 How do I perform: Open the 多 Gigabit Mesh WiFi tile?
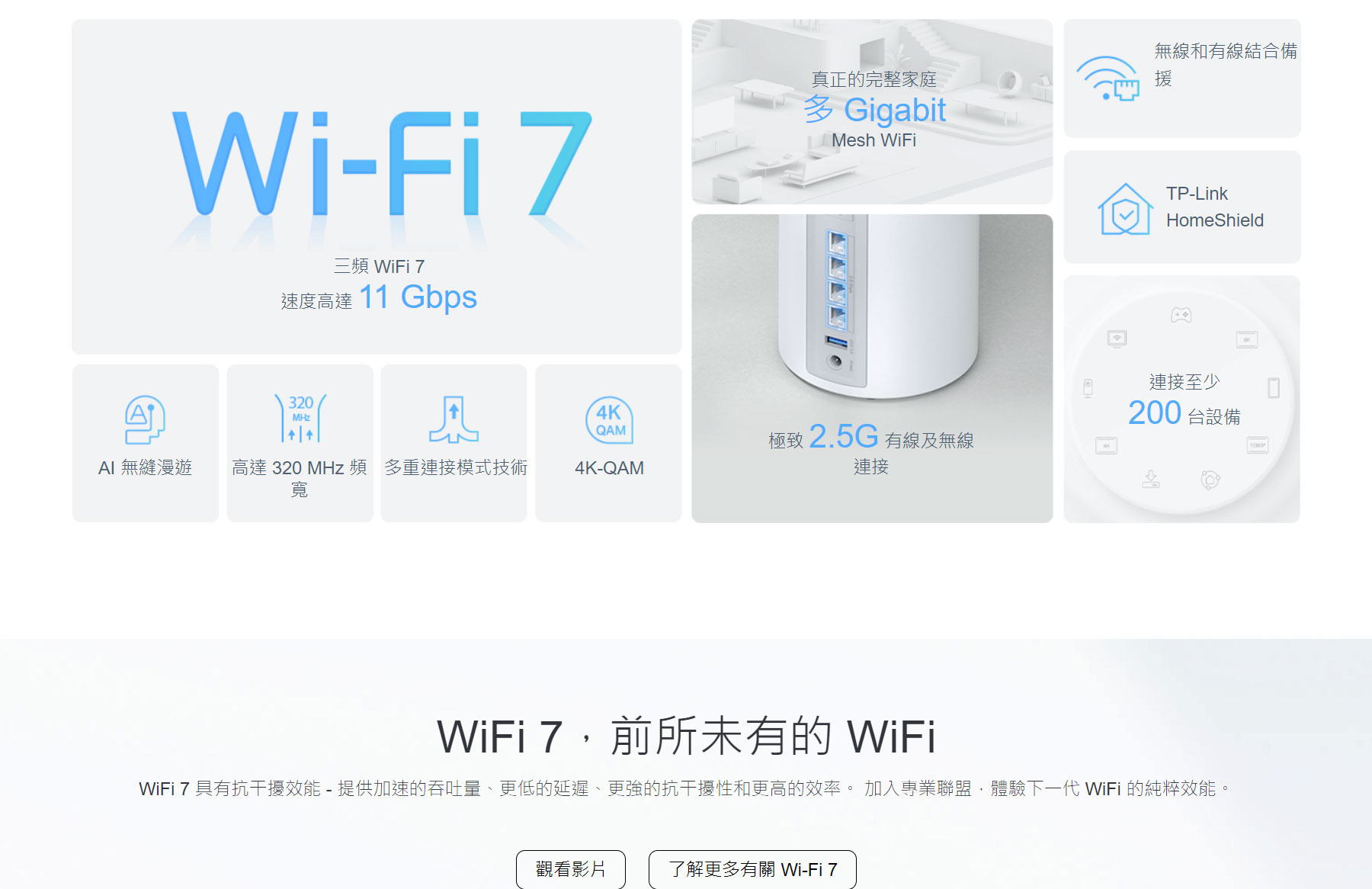(x=872, y=111)
